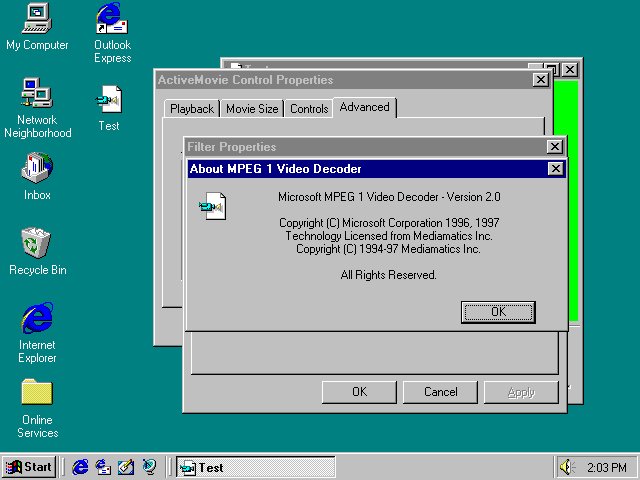Viewport: 640px width, 480px height.
Task: Click the 'All Rights Reserved.' text
Action: click(x=389, y=275)
